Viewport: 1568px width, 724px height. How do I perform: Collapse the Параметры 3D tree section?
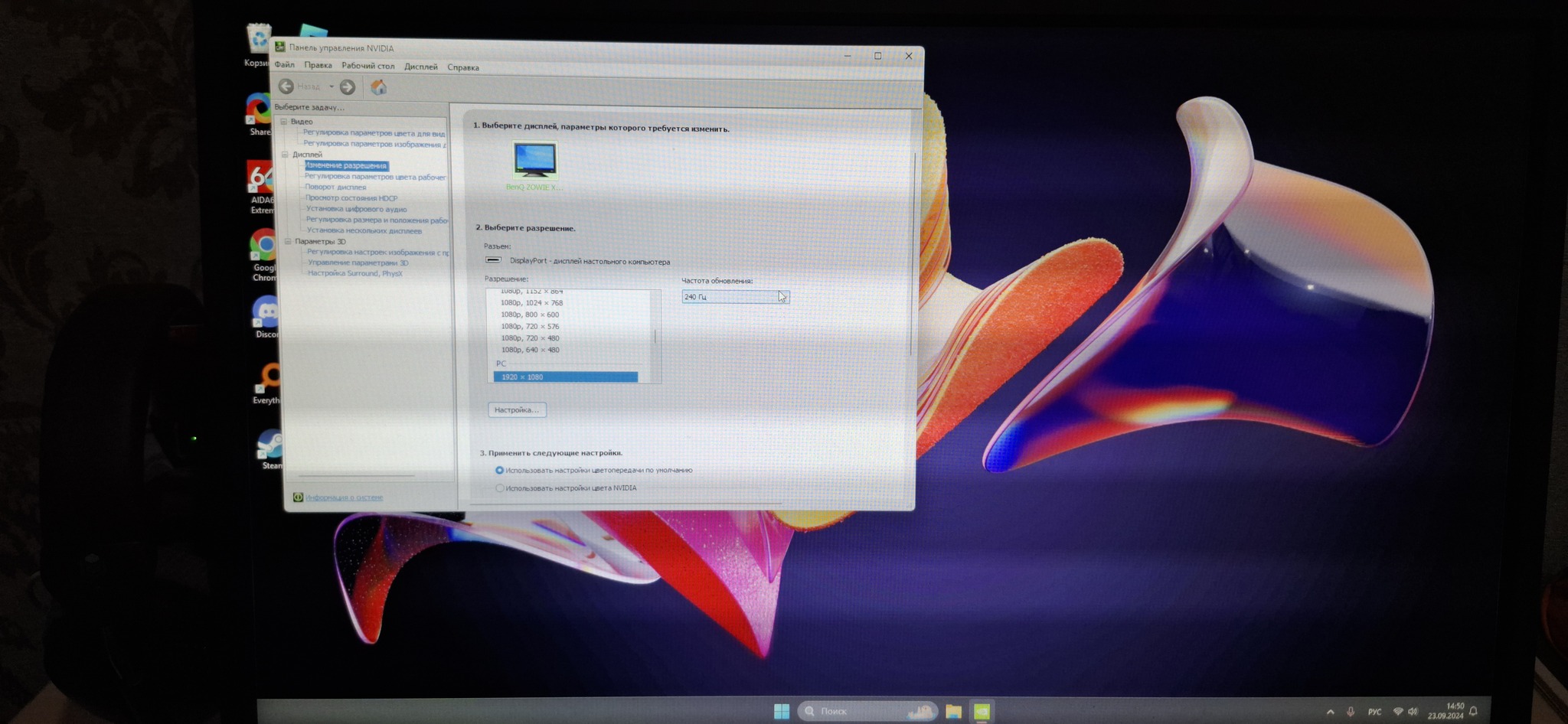[288, 241]
